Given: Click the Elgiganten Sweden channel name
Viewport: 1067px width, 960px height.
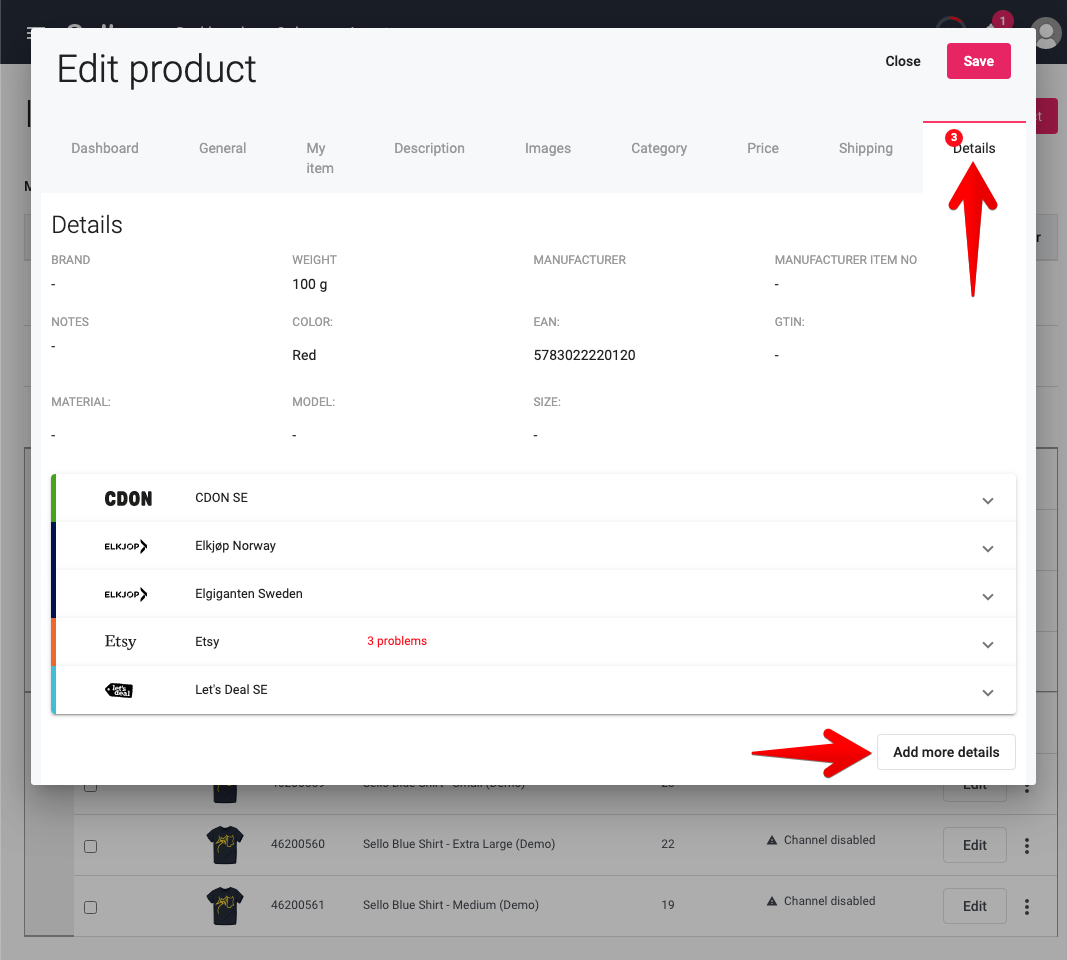Looking at the screenshot, I should point(249,594).
